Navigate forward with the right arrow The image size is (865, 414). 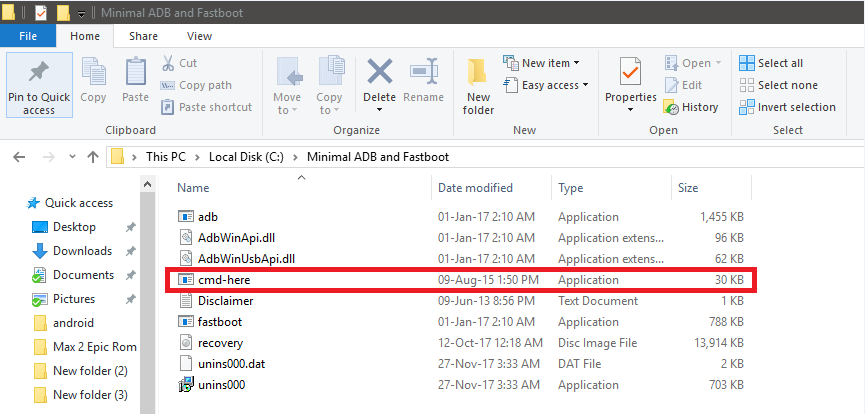pos(49,157)
